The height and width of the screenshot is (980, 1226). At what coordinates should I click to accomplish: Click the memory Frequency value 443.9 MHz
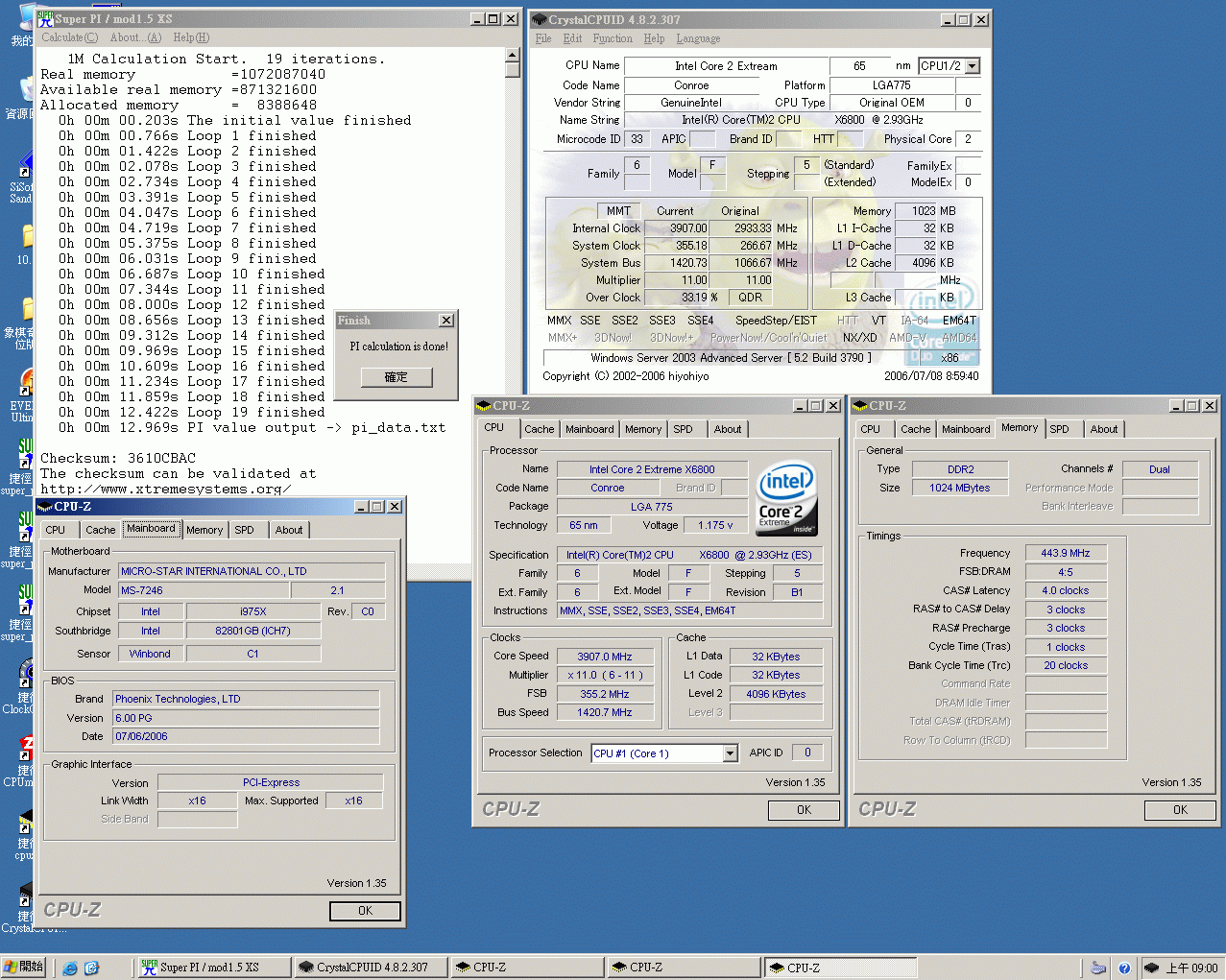click(x=1066, y=553)
